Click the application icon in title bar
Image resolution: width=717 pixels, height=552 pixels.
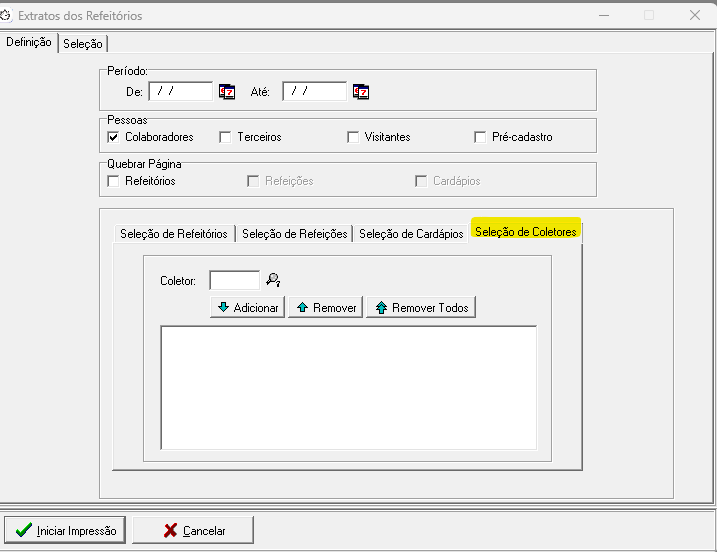7,15
